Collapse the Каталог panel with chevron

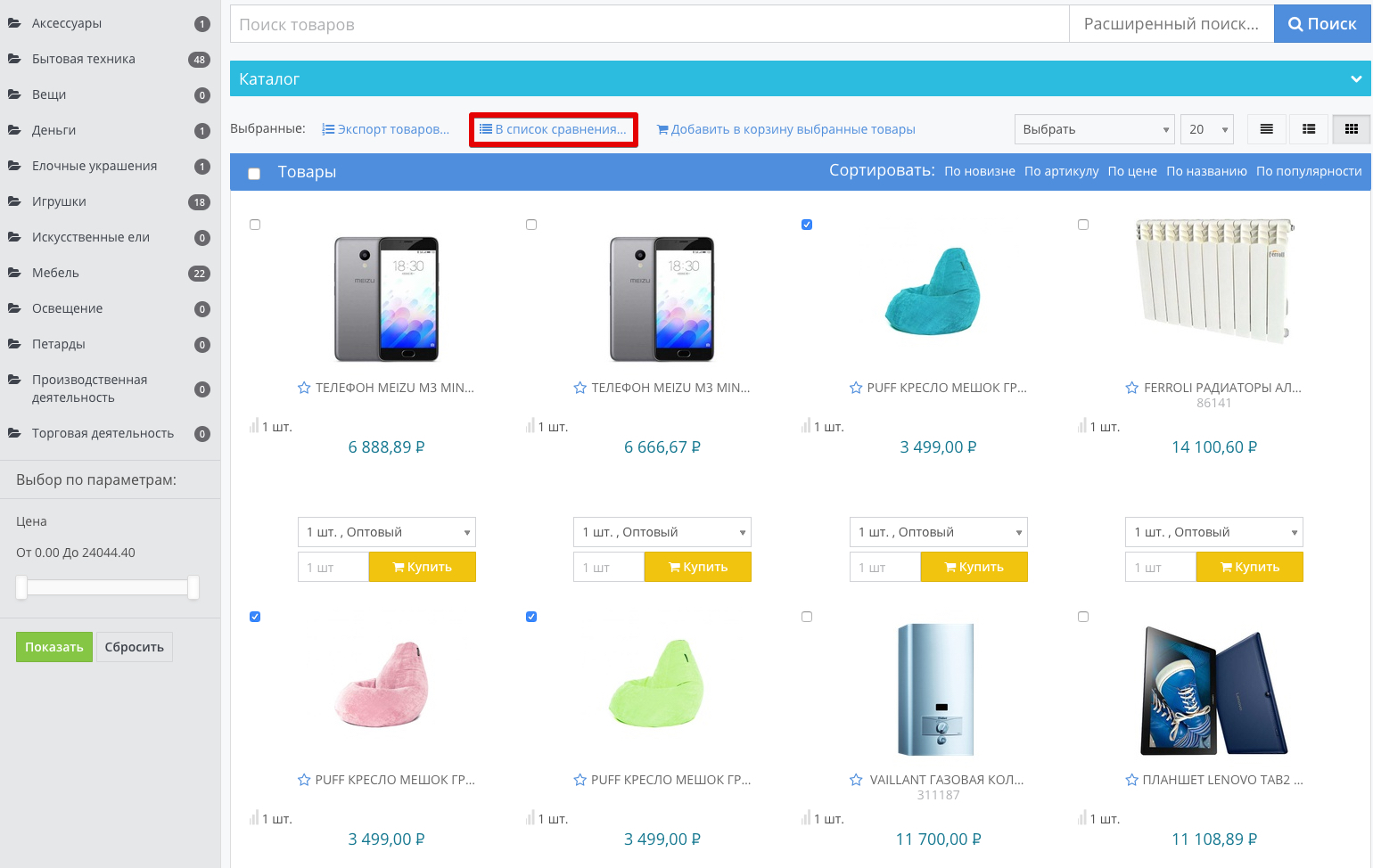(1355, 79)
